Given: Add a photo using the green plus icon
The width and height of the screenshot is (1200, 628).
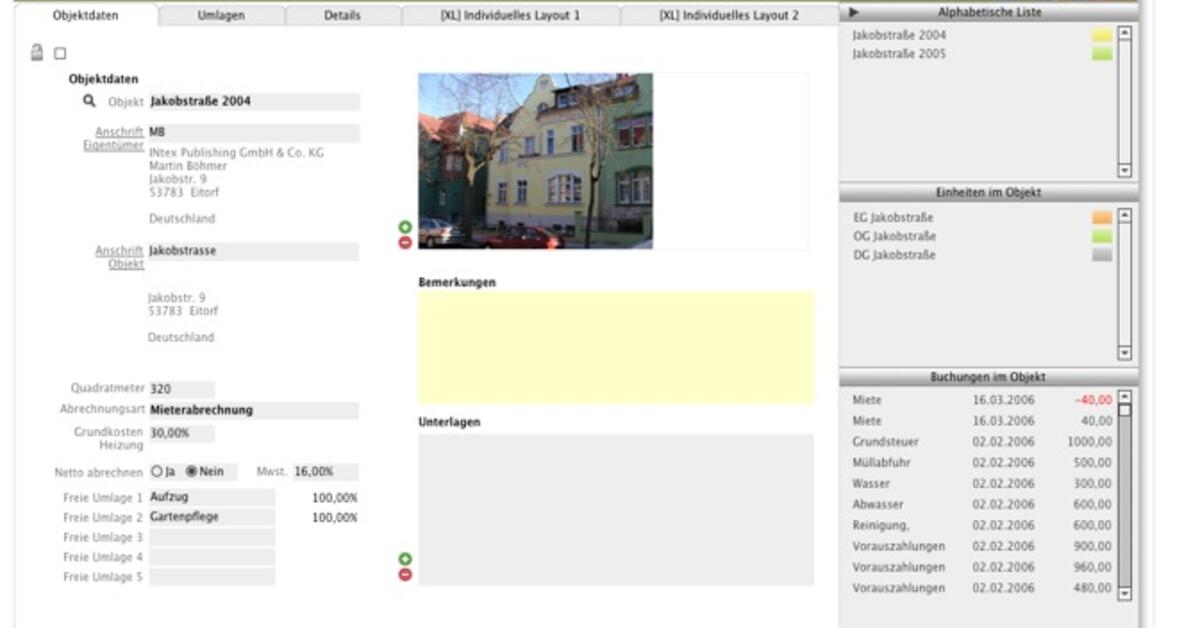Looking at the screenshot, I should 403,224.
